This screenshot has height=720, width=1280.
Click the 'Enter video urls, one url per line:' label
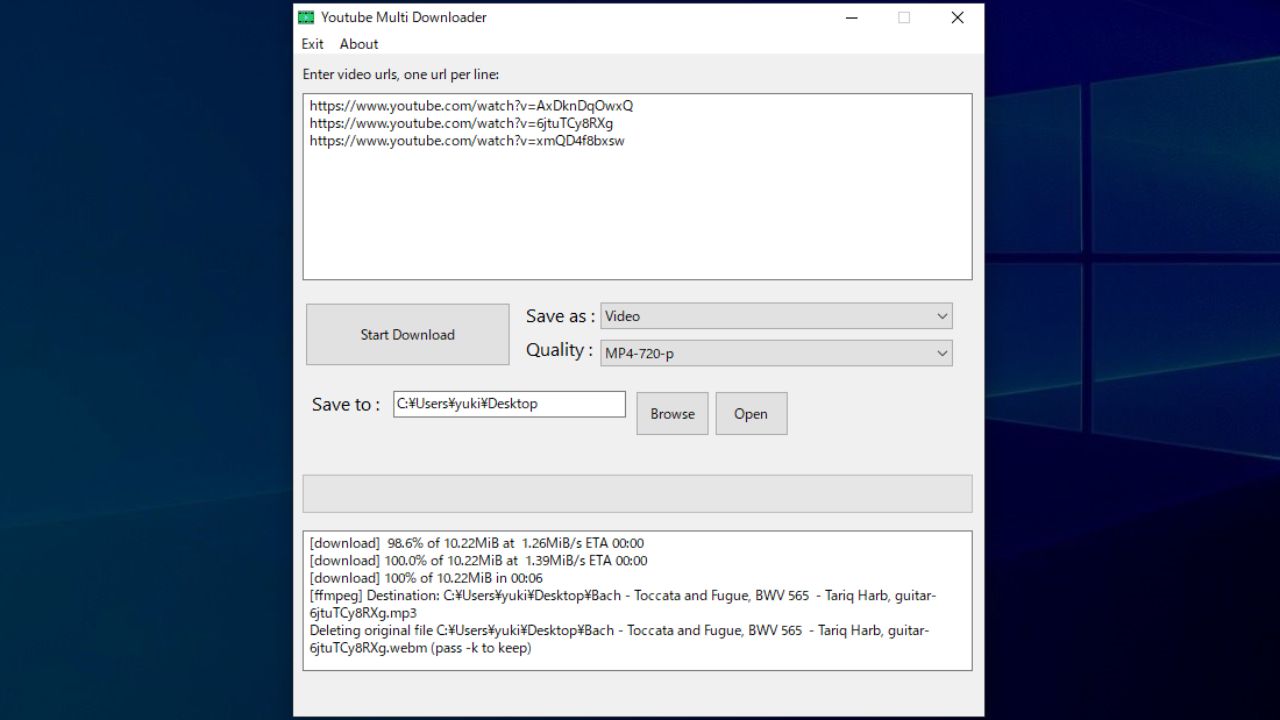coord(401,74)
